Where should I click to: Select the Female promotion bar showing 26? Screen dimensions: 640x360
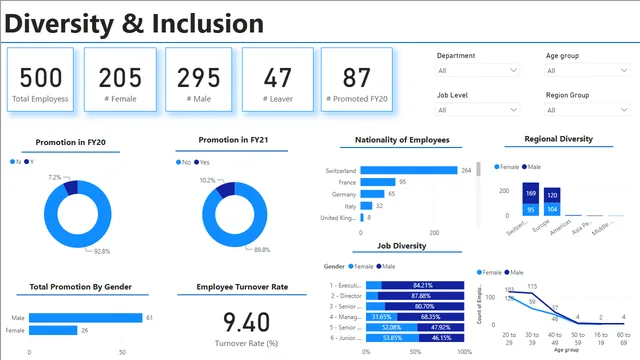pos(53,330)
